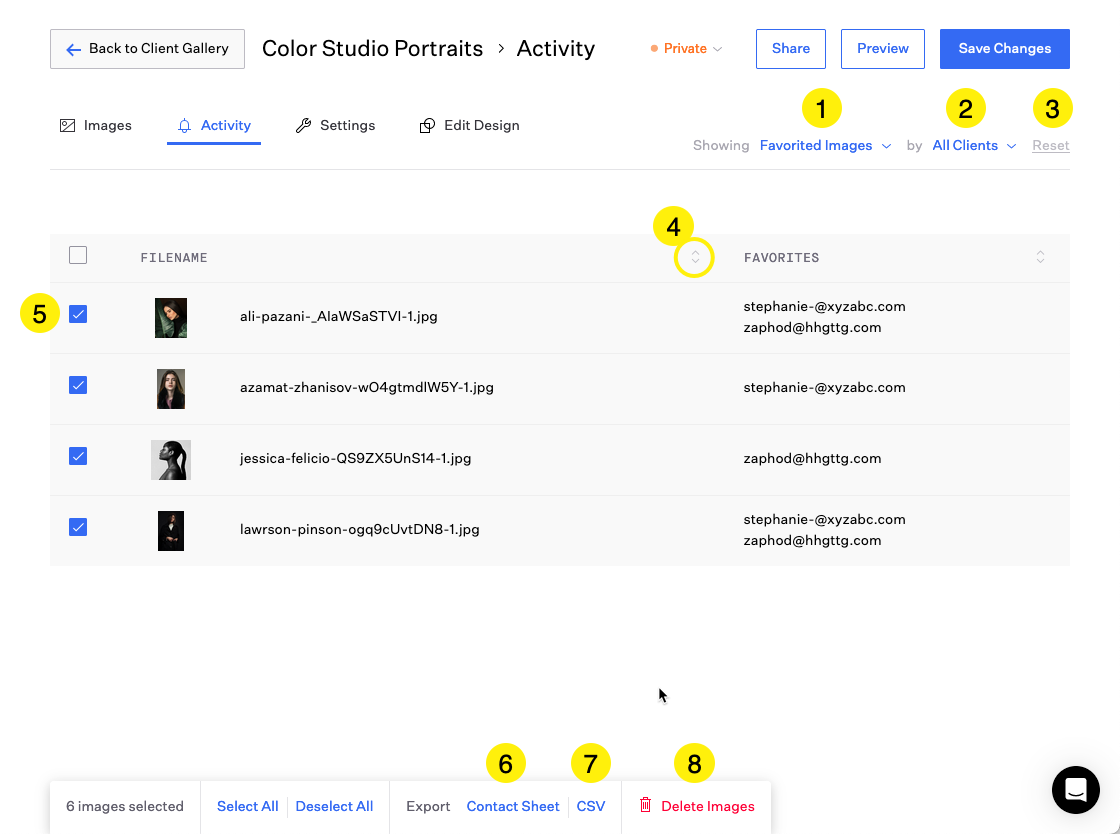1120x834 pixels.
Task: Open the Favorited Images filter dropdown
Action: pos(824,146)
